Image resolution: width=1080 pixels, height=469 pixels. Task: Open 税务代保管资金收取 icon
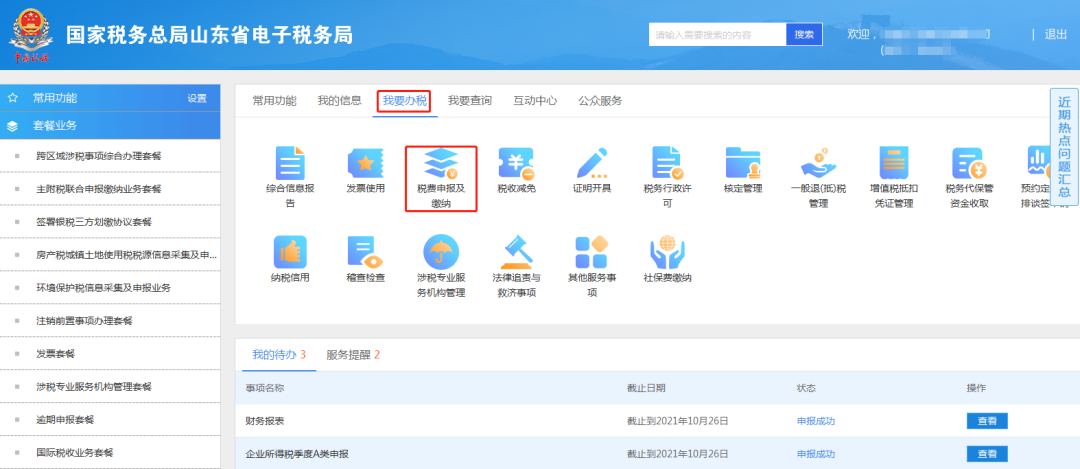point(969,164)
